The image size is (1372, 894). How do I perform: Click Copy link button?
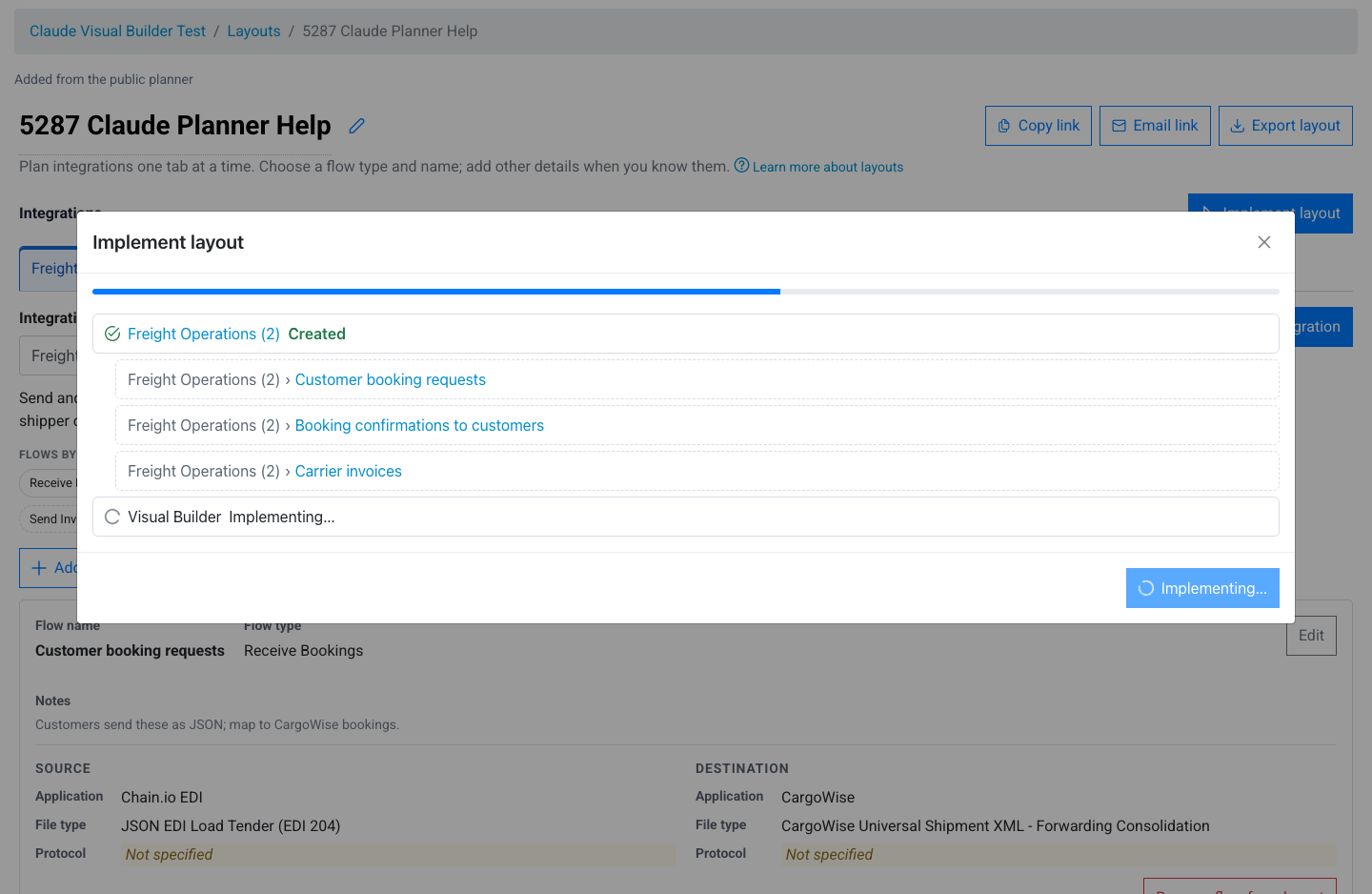[x=1039, y=126]
